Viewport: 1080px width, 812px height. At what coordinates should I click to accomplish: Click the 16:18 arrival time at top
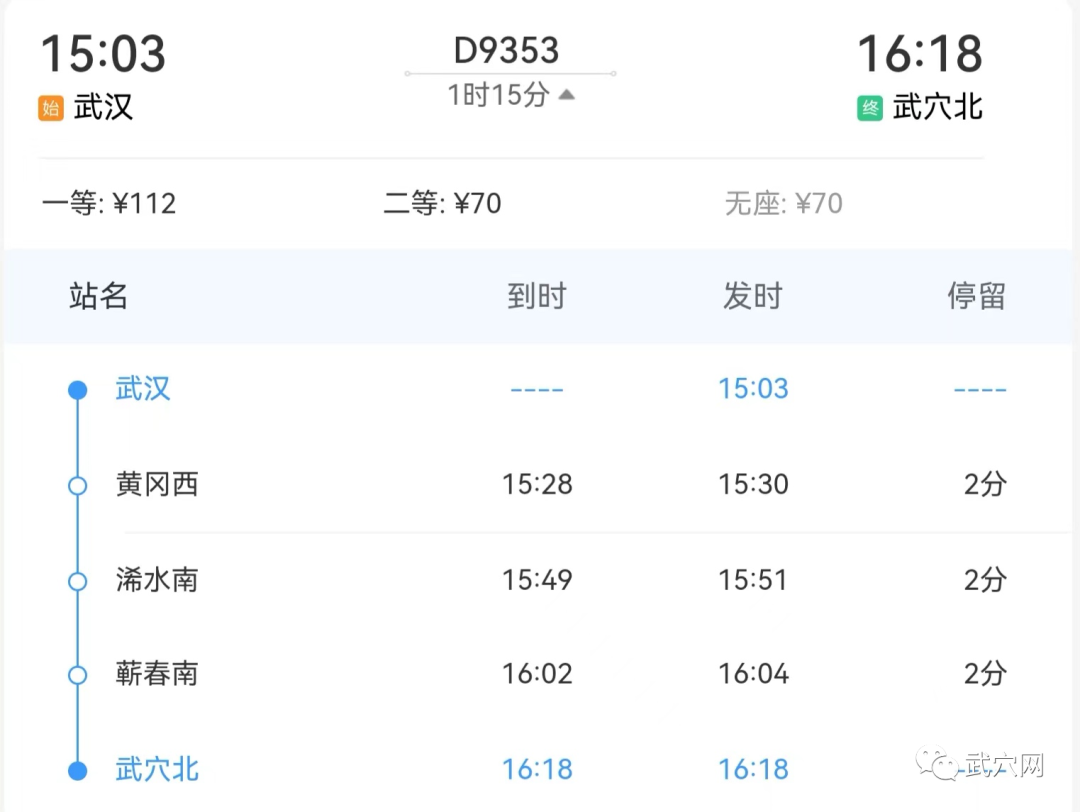click(920, 53)
